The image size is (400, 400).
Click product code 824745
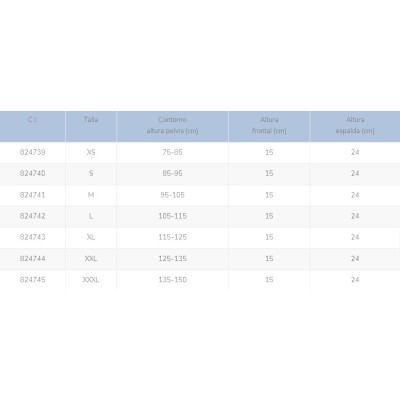tap(32, 280)
